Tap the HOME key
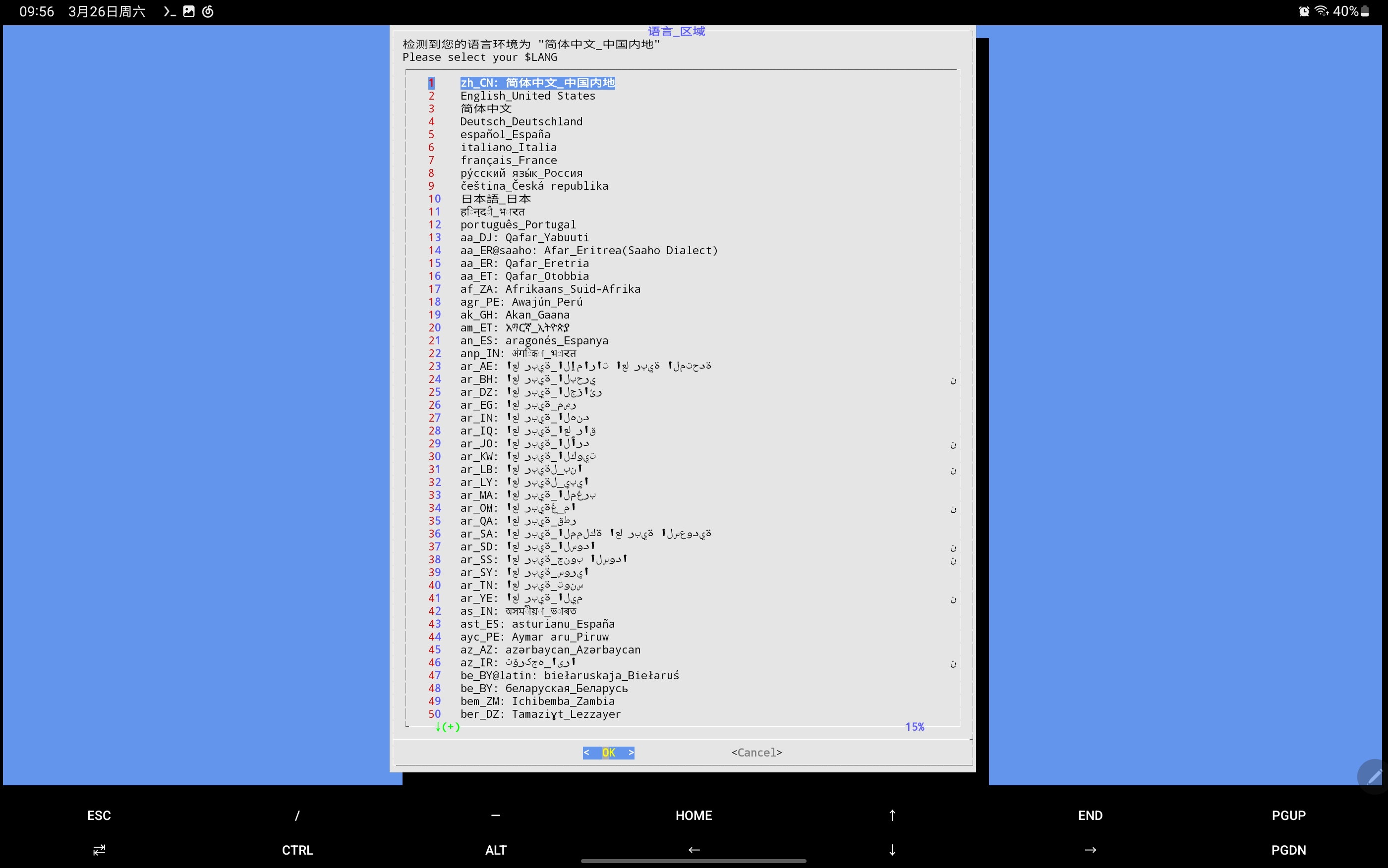 [x=694, y=815]
